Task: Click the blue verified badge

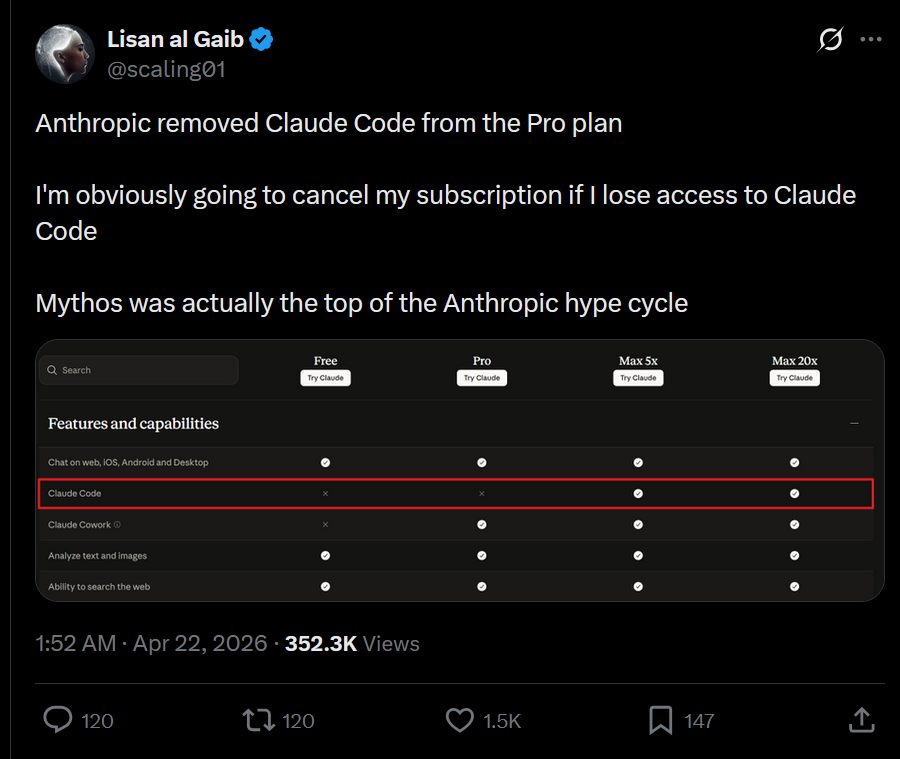Action: point(261,39)
